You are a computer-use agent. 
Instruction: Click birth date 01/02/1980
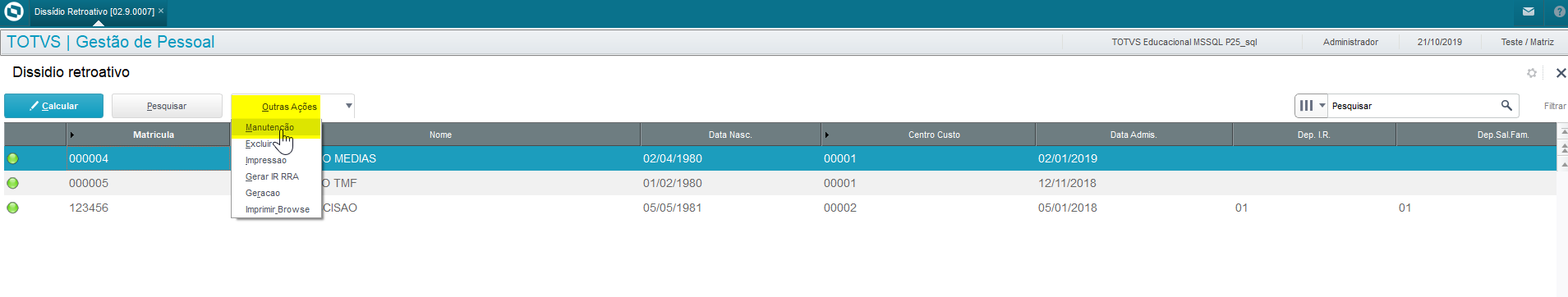click(673, 183)
